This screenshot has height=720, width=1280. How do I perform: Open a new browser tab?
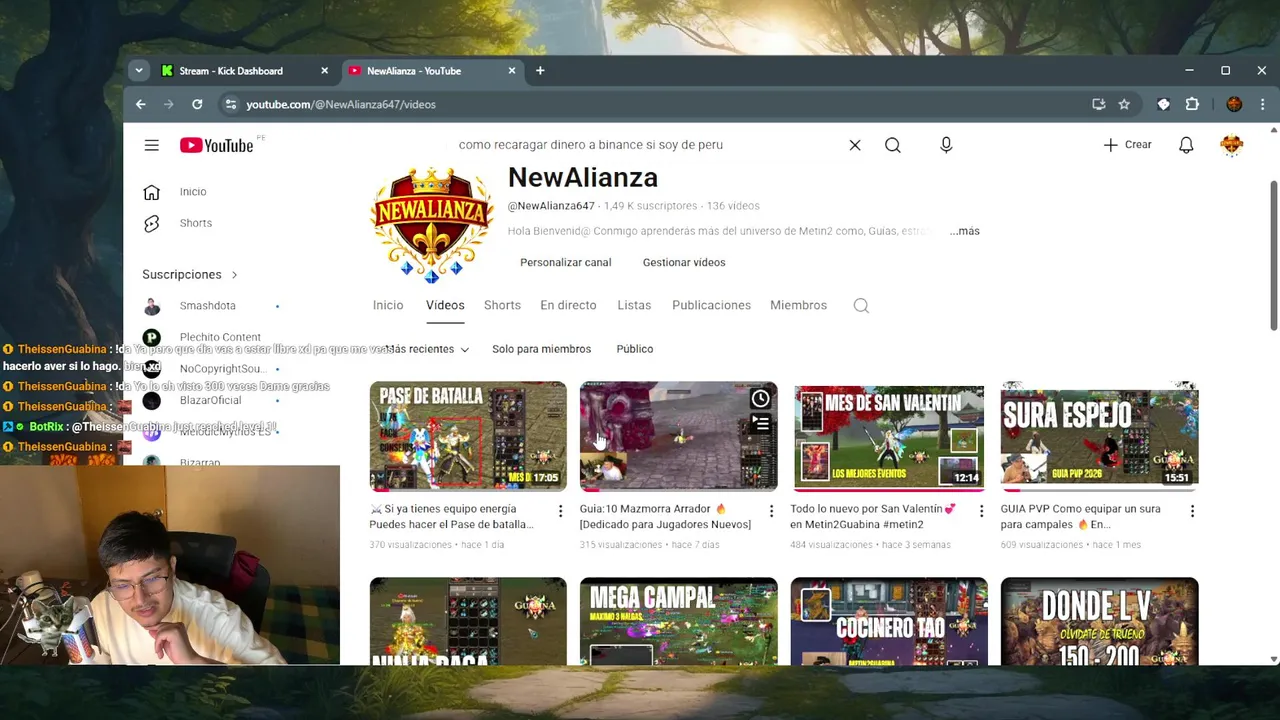click(540, 71)
